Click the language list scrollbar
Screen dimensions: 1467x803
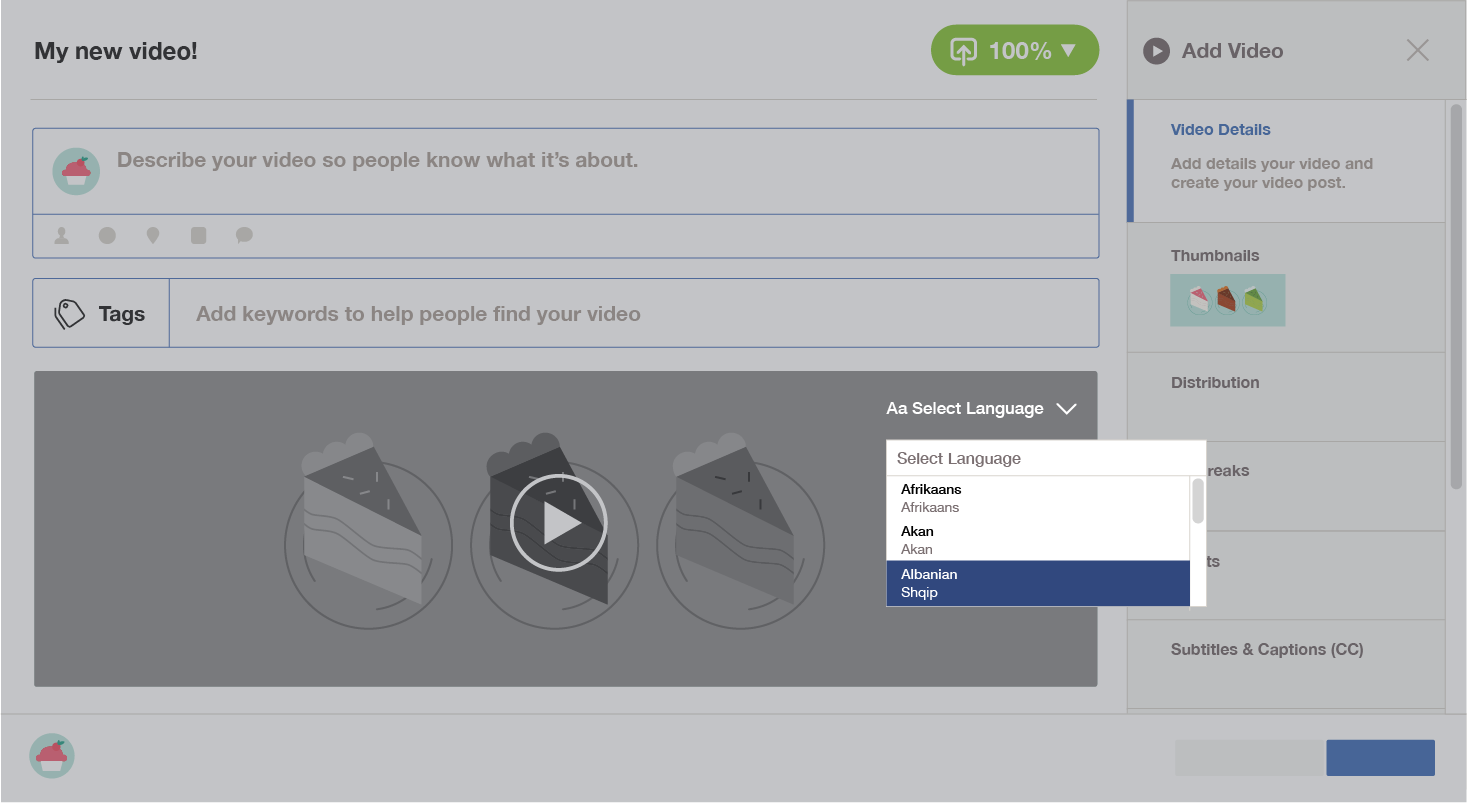pos(1197,501)
